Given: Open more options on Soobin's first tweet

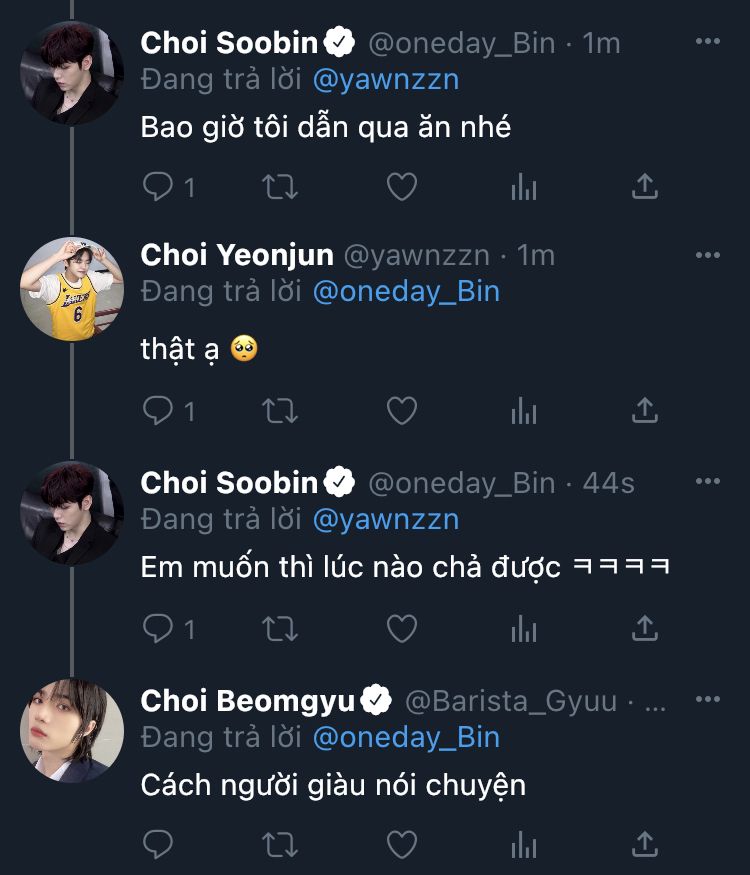Looking at the screenshot, I should coord(707,42).
